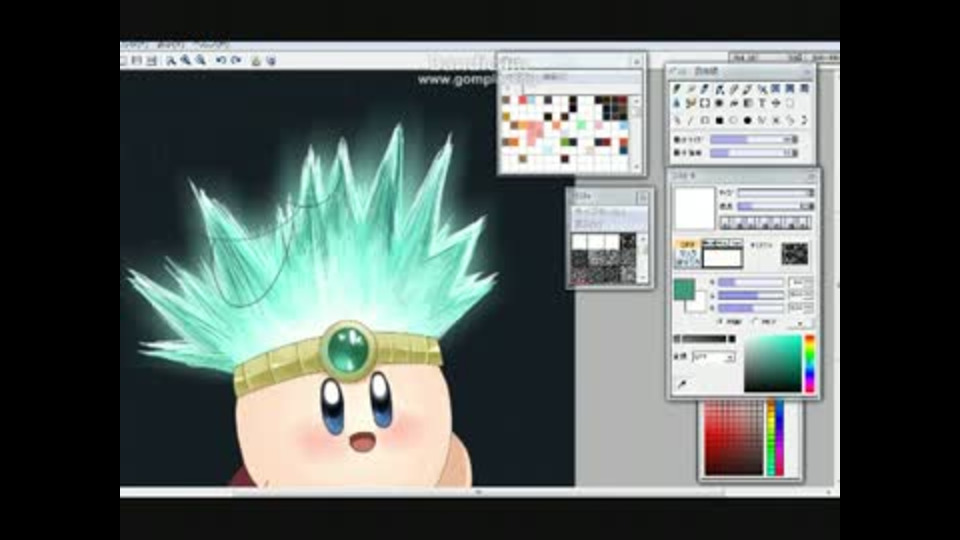Screen dimensions: 960x540
Task: Close the color swatch palette window
Action: 637,61
